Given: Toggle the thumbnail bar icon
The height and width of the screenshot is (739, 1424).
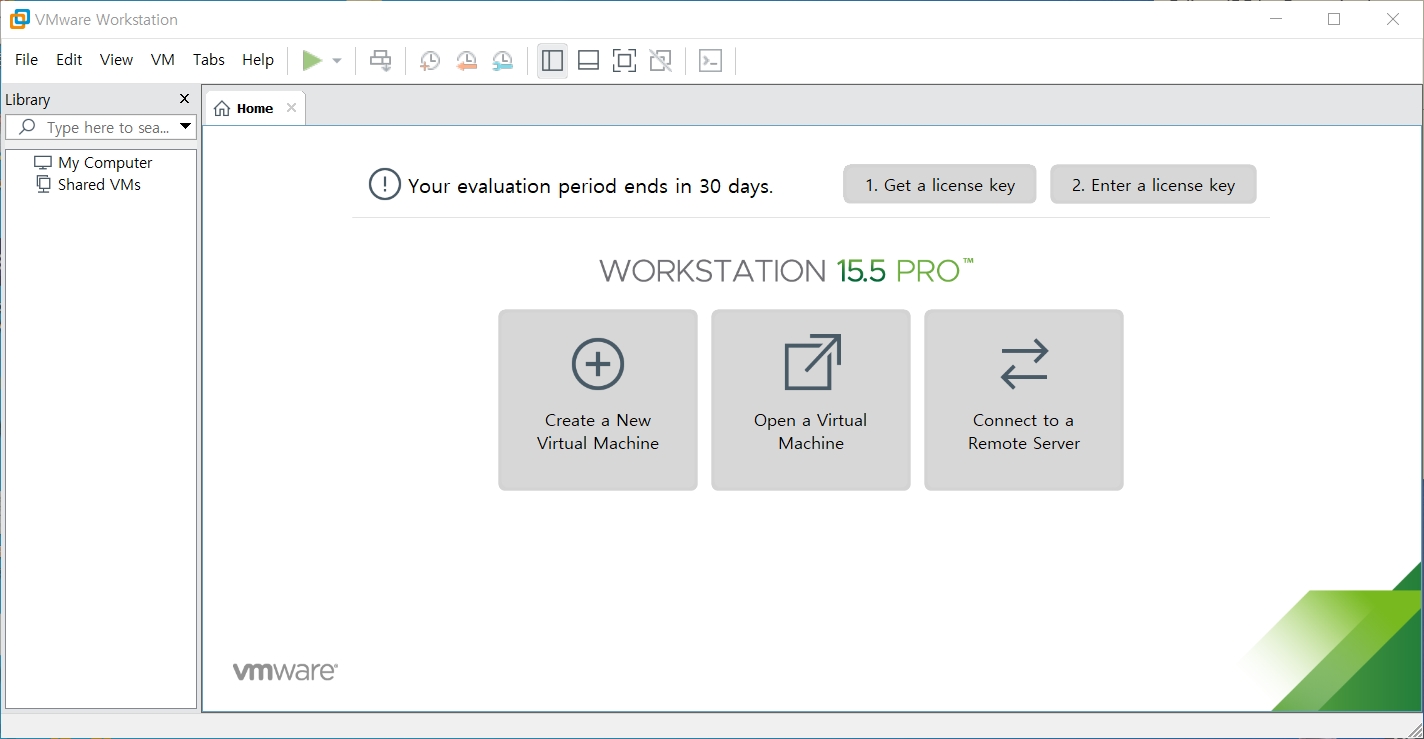Looking at the screenshot, I should [x=589, y=61].
